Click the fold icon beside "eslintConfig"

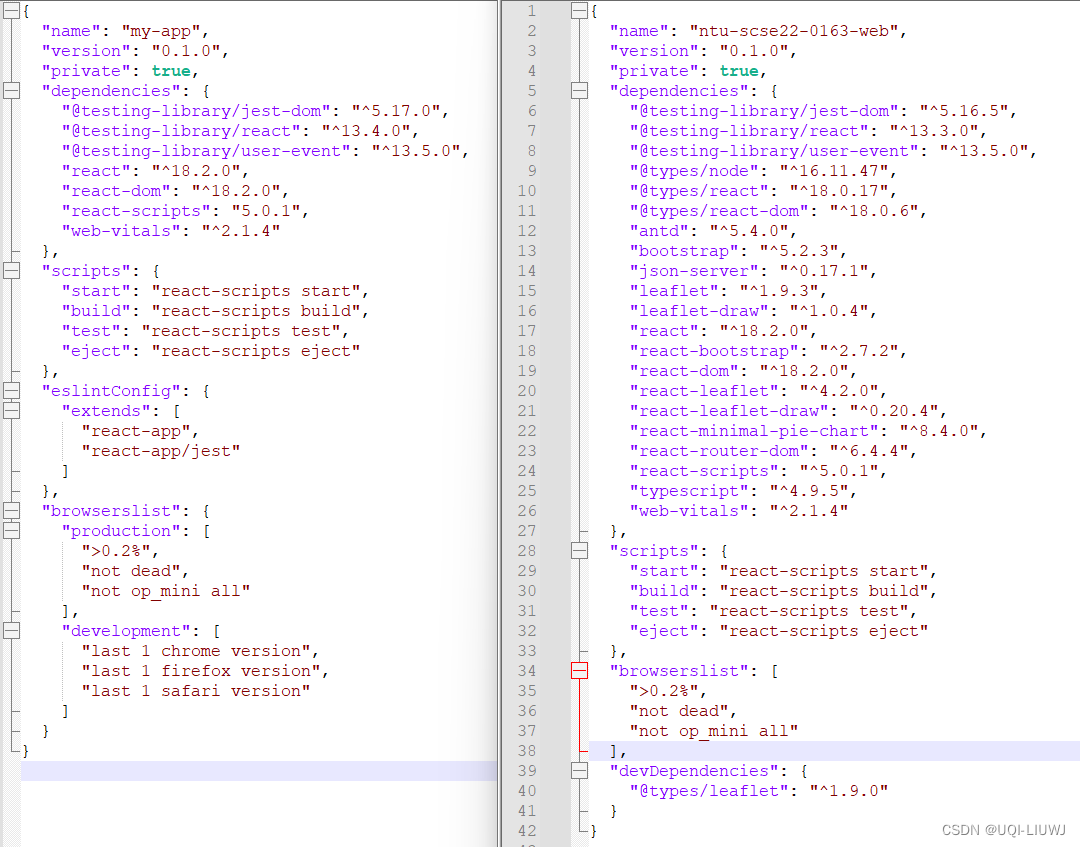pyautogui.click(x=11, y=390)
